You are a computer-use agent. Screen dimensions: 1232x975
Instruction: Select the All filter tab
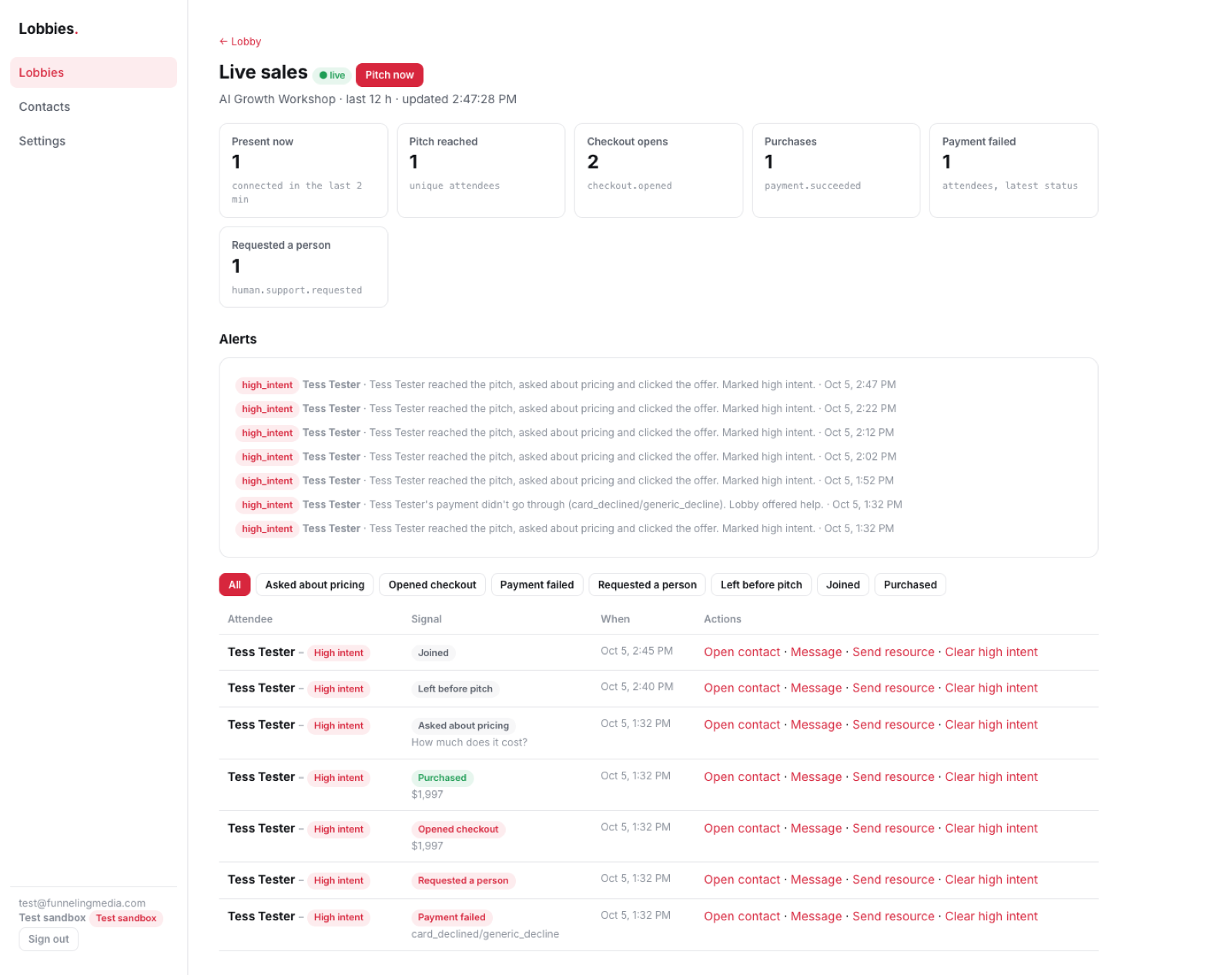(235, 585)
